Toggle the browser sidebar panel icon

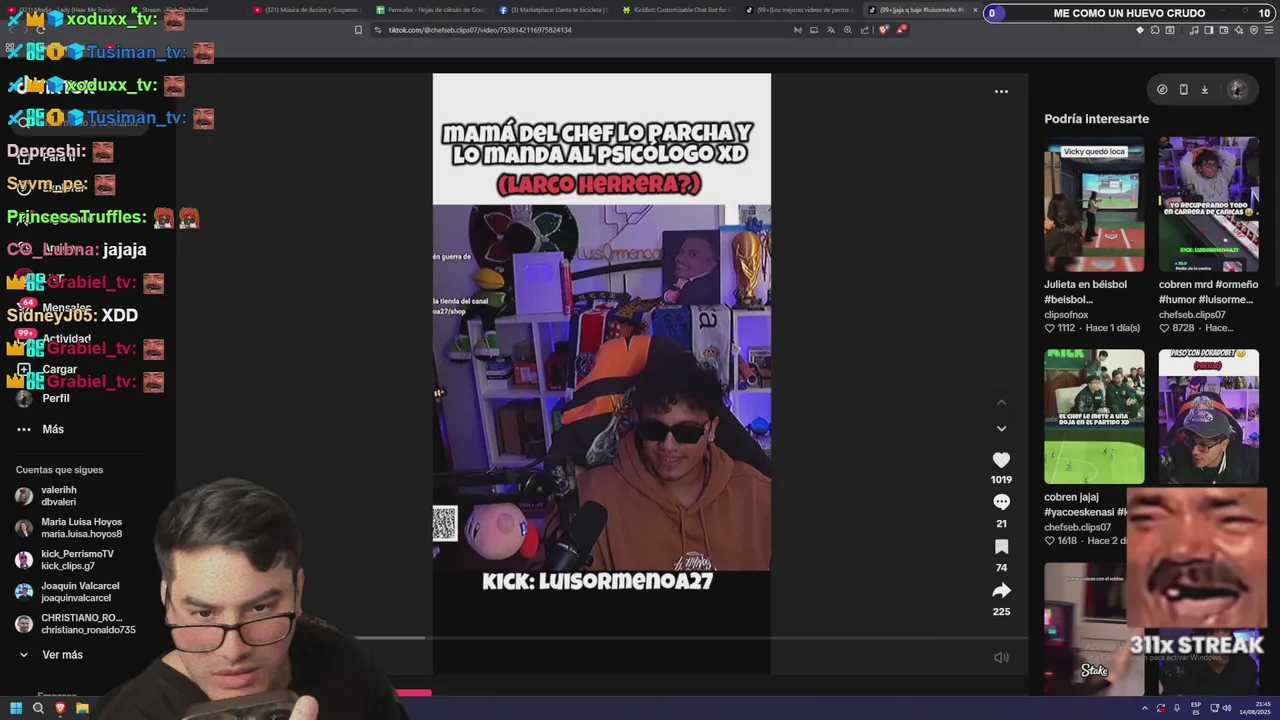coord(1209,30)
